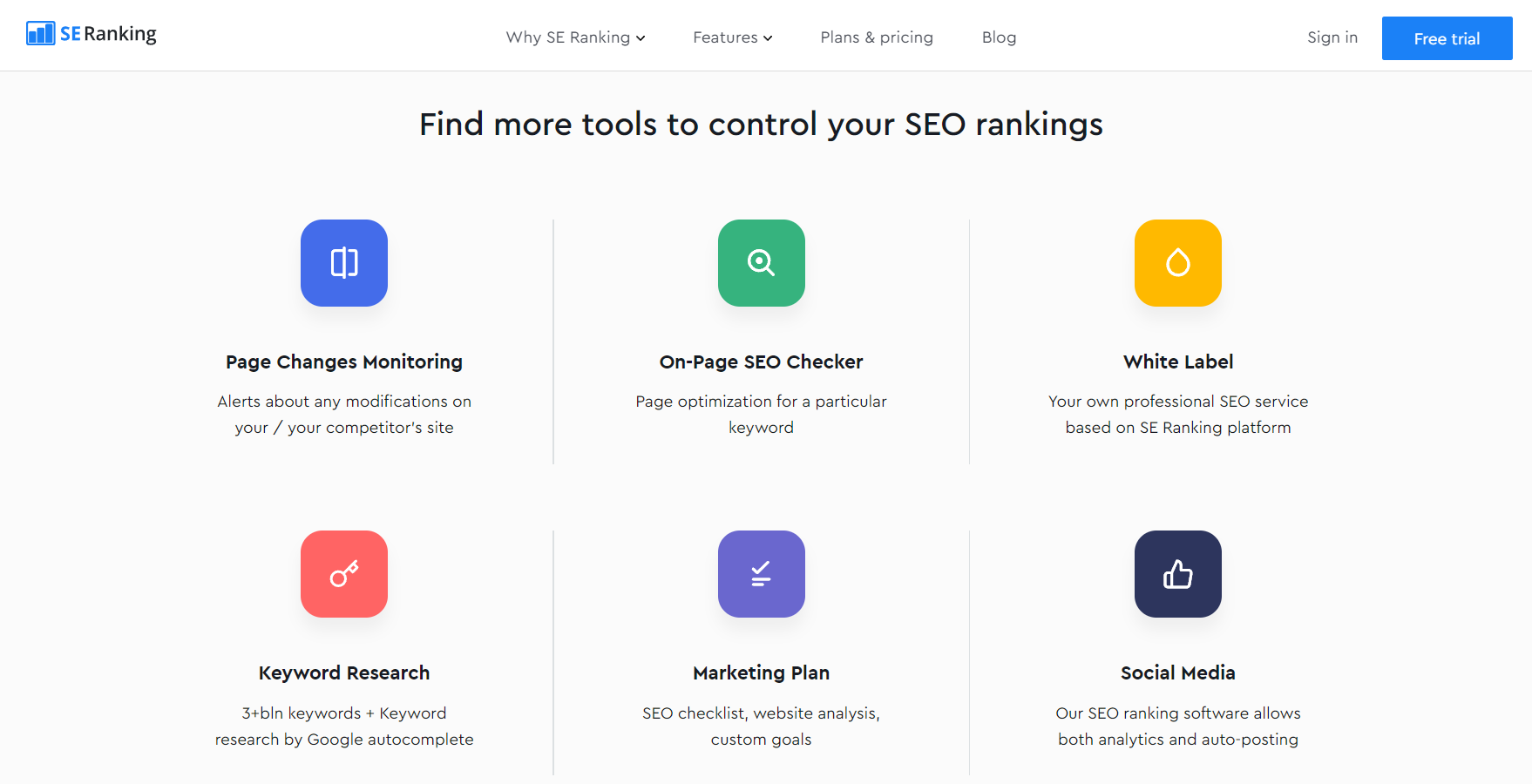The height and width of the screenshot is (784, 1532).
Task: Select the Sign in link
Action: coord(1332,37)
